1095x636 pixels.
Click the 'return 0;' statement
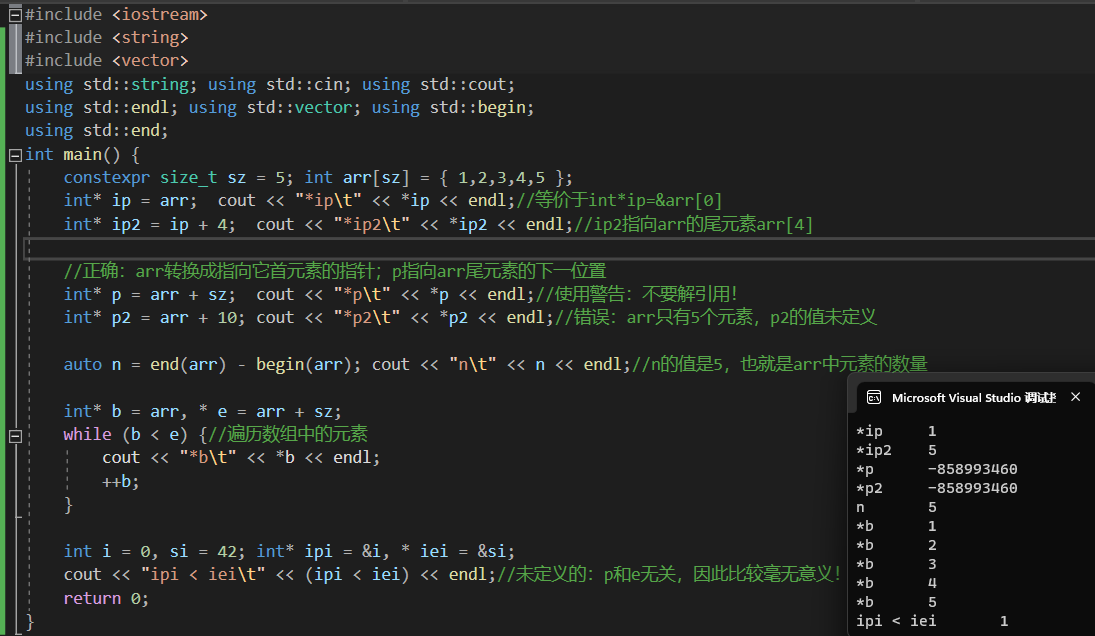point(105,598)
